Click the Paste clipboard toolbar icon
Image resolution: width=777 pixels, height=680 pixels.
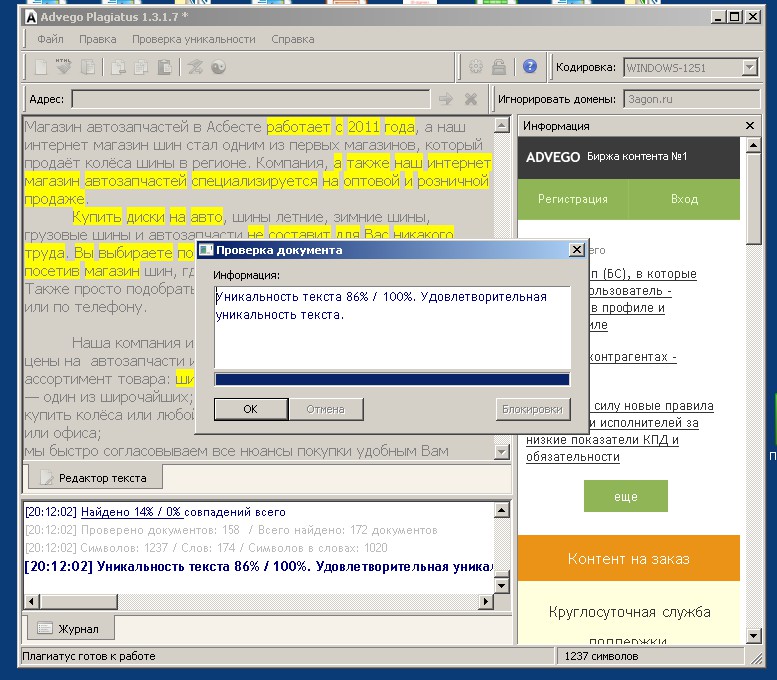point(164,67)
